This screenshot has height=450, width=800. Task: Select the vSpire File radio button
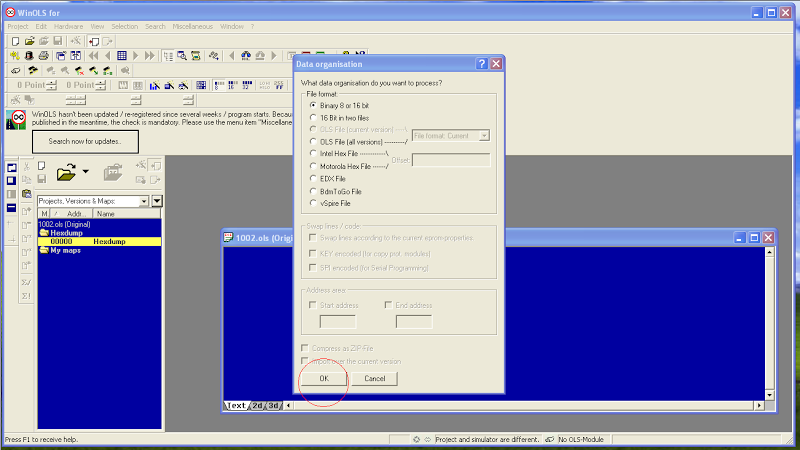click(313, 203)
